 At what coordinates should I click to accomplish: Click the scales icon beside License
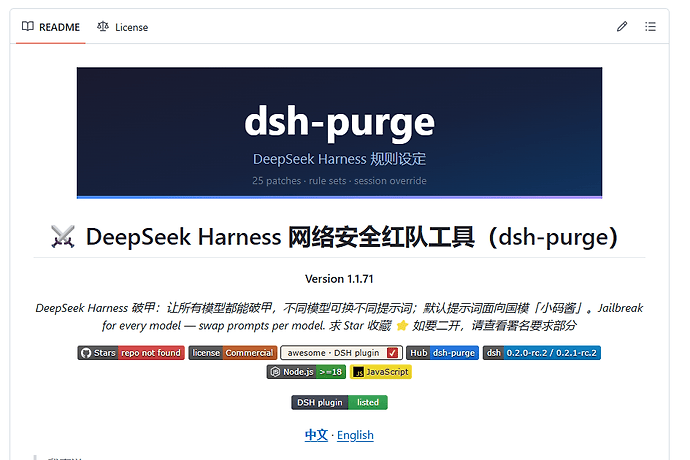point(103,26)
